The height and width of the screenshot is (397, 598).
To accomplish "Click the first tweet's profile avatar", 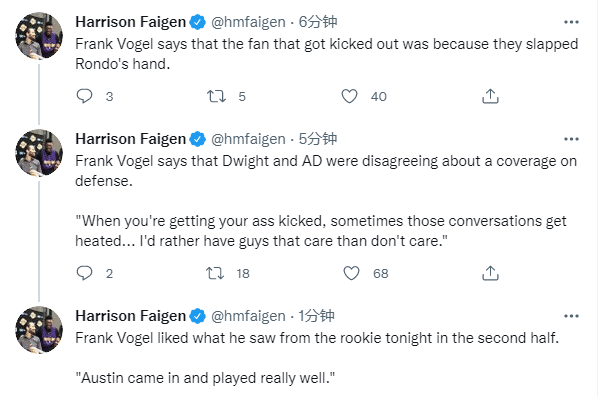I will [39, 36].
